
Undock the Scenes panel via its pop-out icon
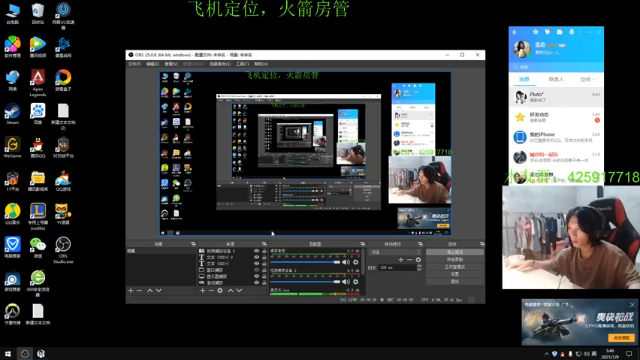(193, 244)
